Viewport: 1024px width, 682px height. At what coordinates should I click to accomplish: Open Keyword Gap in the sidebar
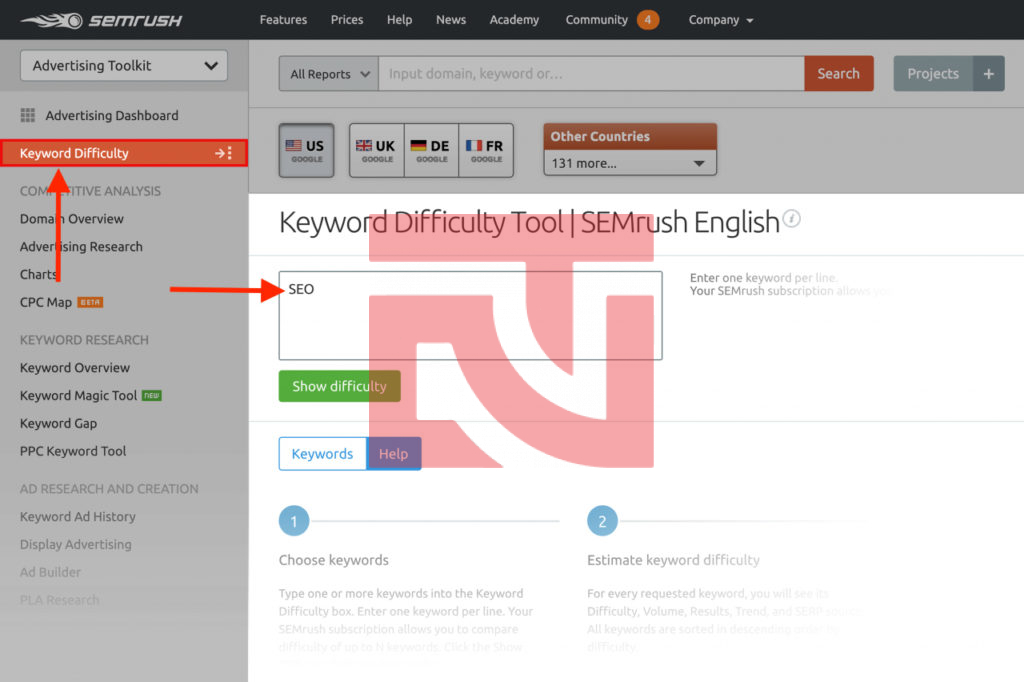pyautogui.click(x=58, y=423)
